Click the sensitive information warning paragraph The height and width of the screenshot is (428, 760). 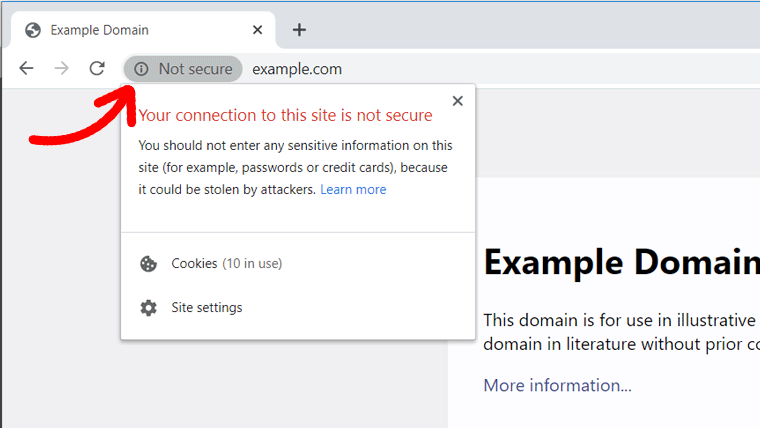coord(295,167)
